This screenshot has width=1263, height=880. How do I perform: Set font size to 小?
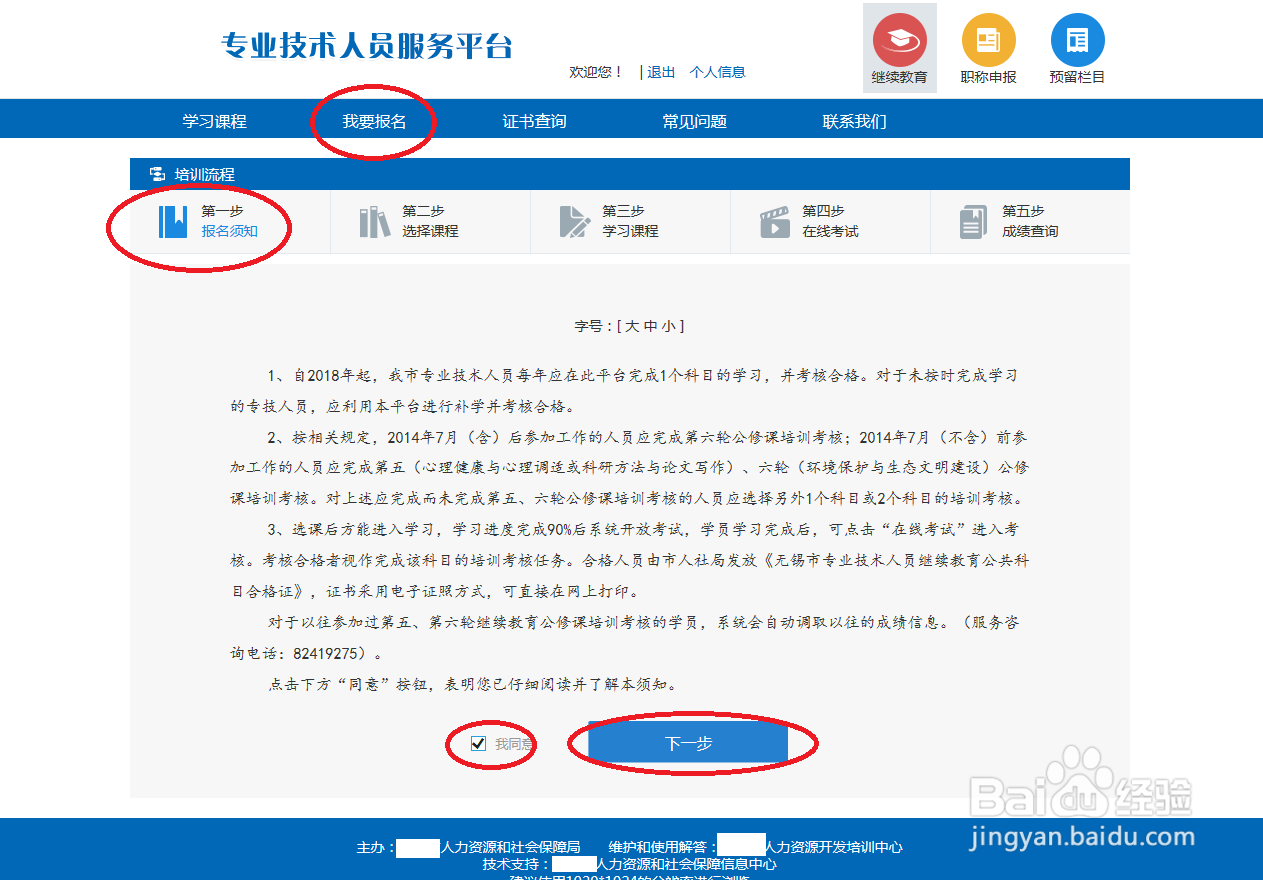(x=667, y=326)
